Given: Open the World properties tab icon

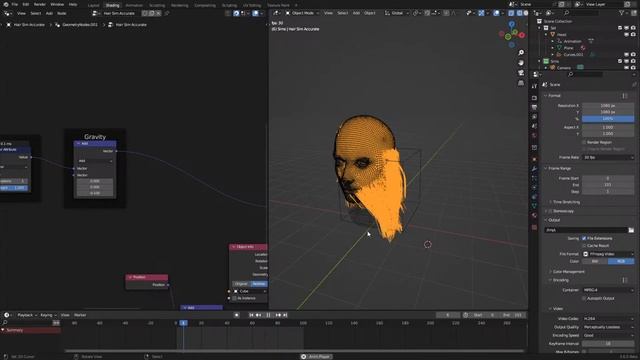Looking at the screenshot, I should point(534,136).
